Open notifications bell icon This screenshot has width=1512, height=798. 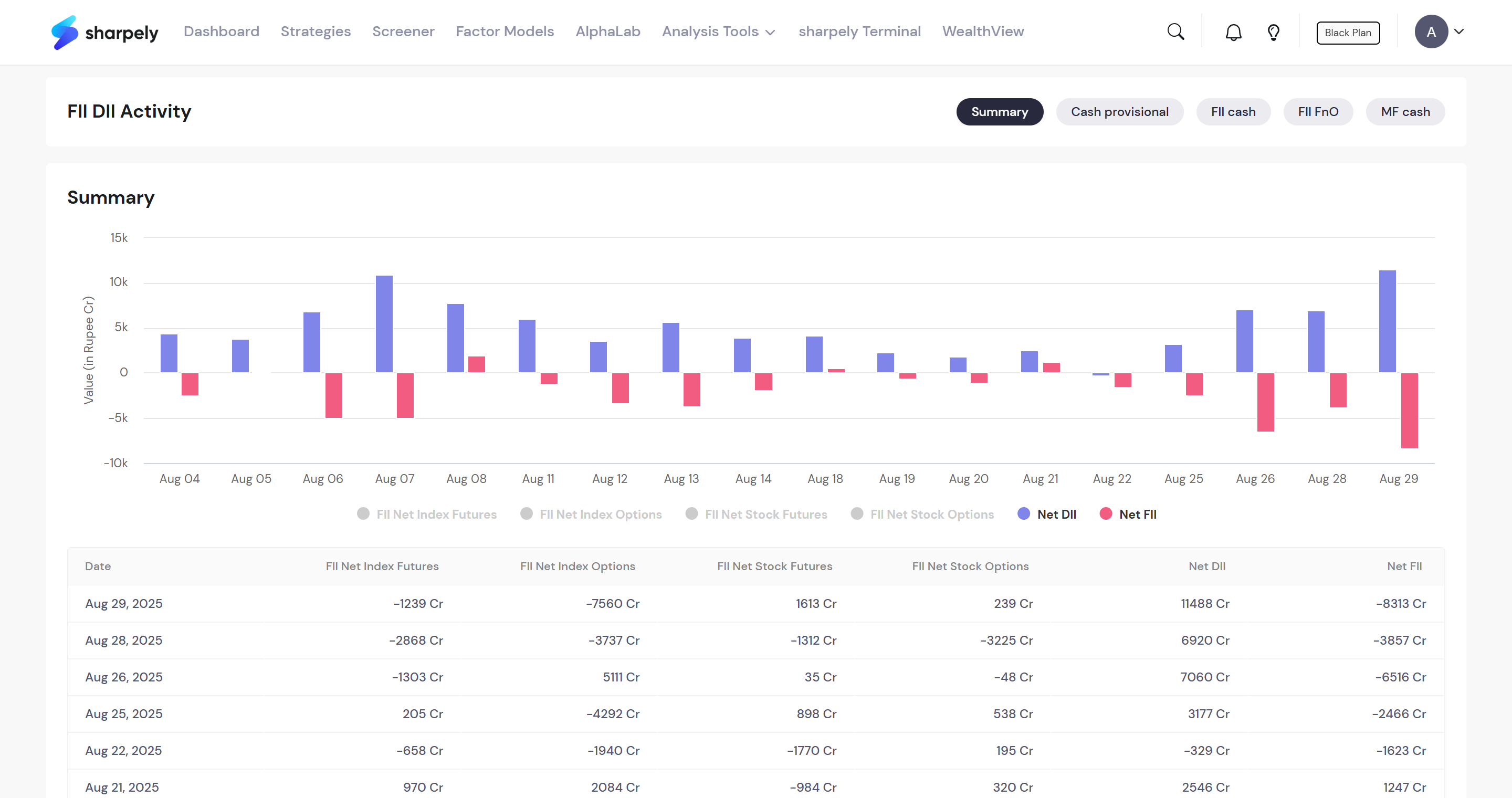1233,32
